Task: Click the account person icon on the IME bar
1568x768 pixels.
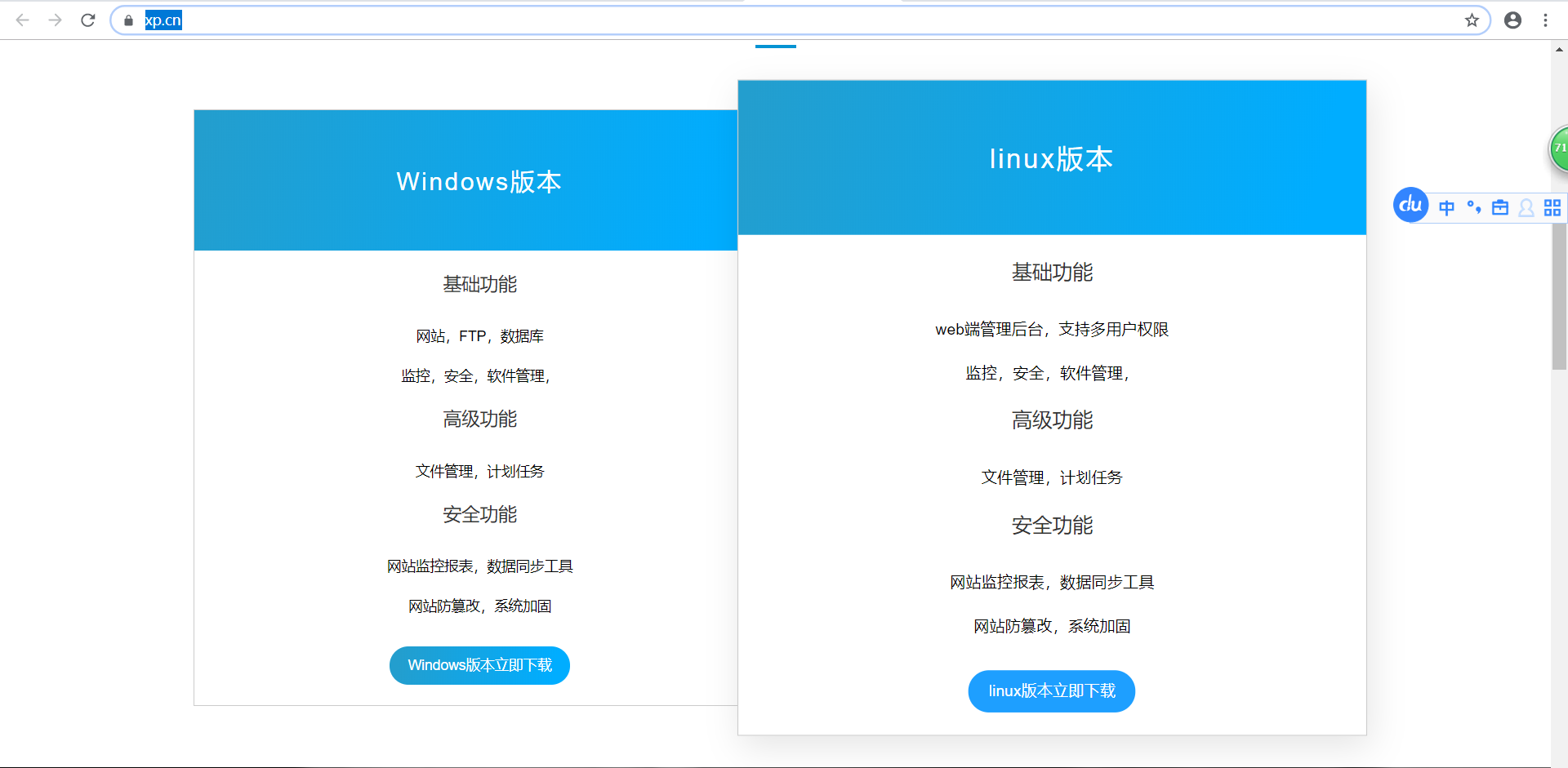Action: [x=1526, y=207]
